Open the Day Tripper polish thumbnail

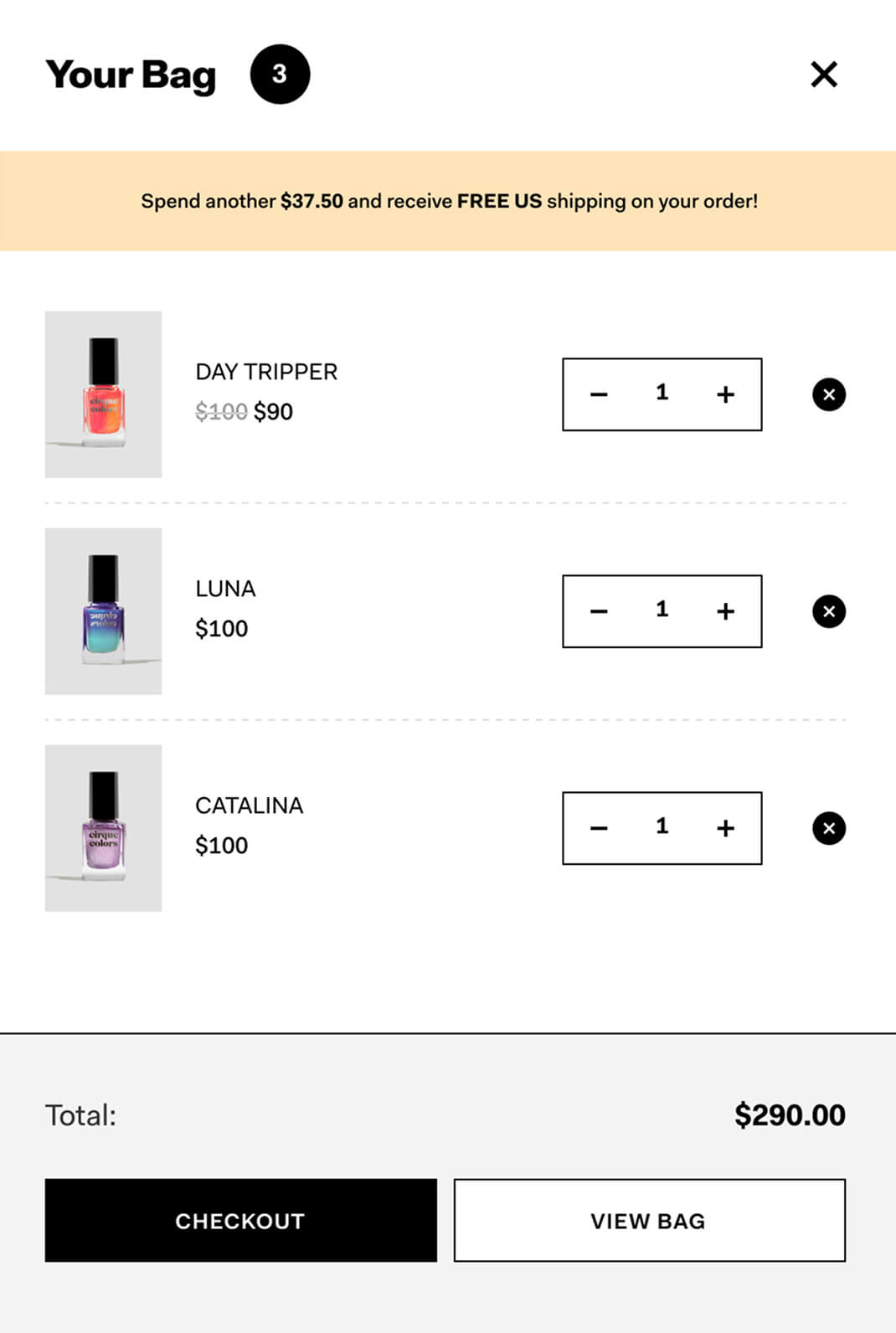(103, 394)
